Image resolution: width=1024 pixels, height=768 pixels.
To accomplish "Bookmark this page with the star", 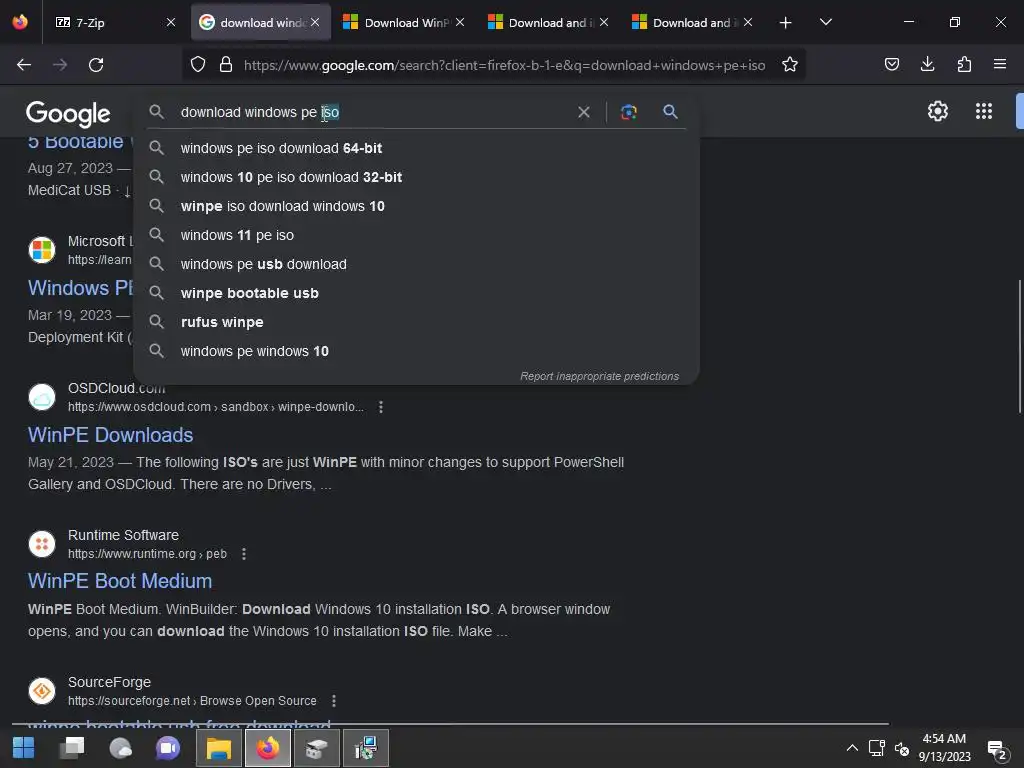I will point(790,65).
